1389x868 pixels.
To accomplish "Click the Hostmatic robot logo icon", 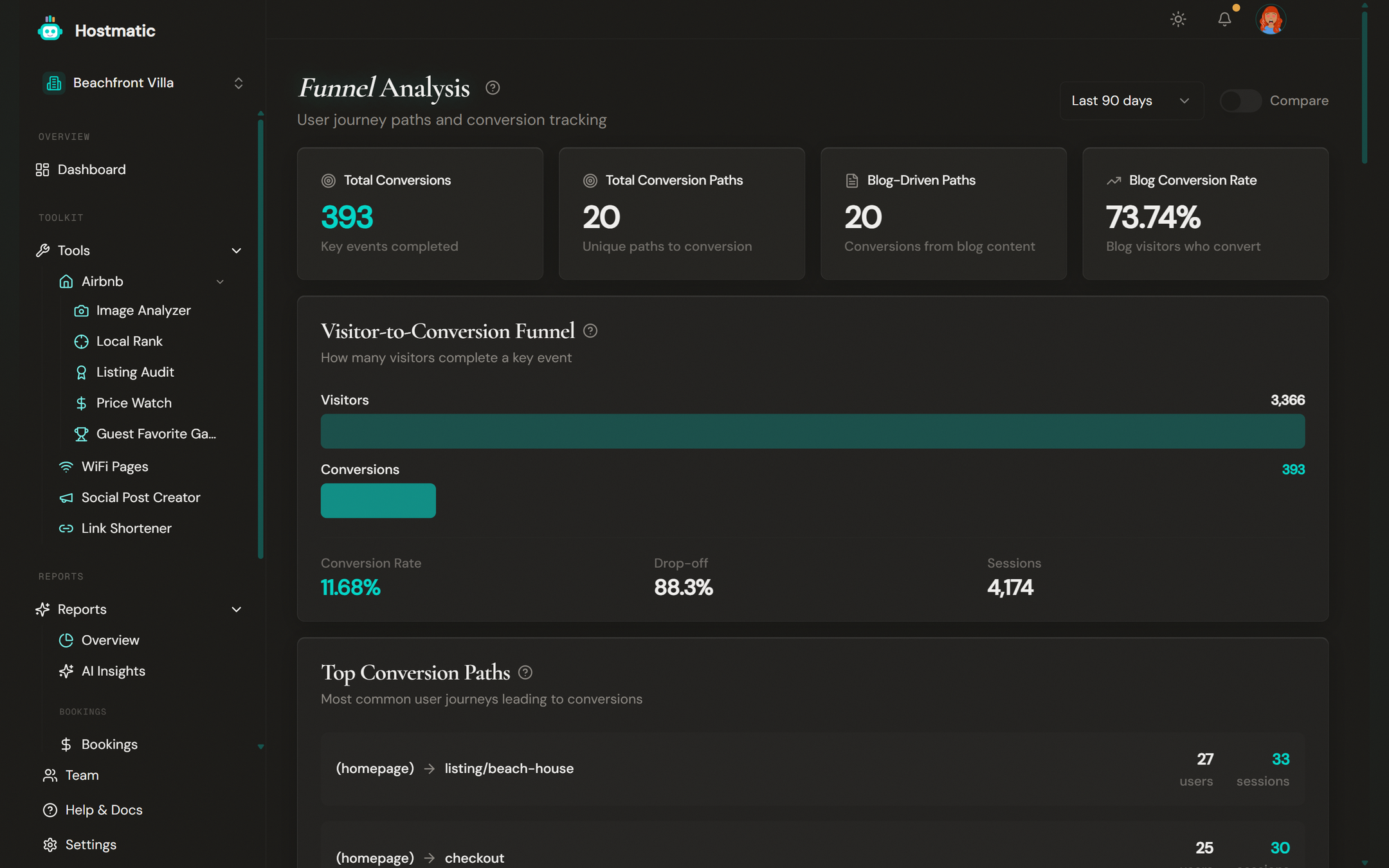I will [50, 29].
